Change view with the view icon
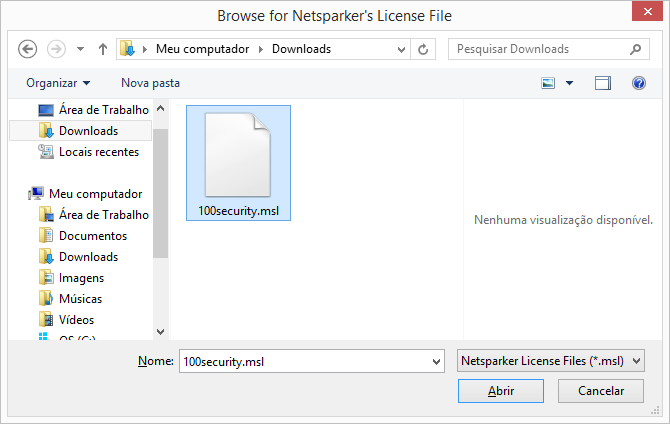670x424 pixels. tap(548, 83)
